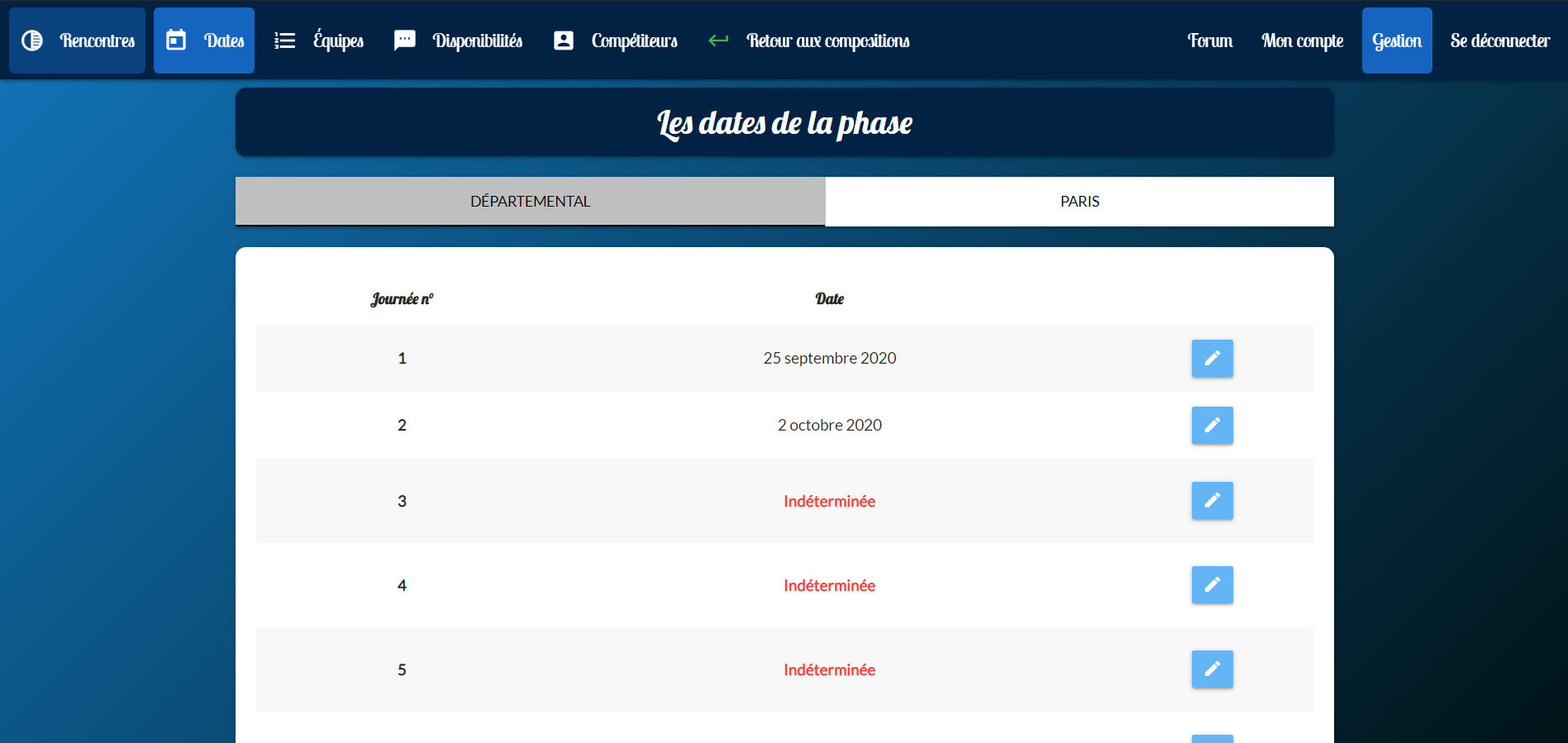Click the Date column header
The image size is (1568, 743).
pos(830,299)
